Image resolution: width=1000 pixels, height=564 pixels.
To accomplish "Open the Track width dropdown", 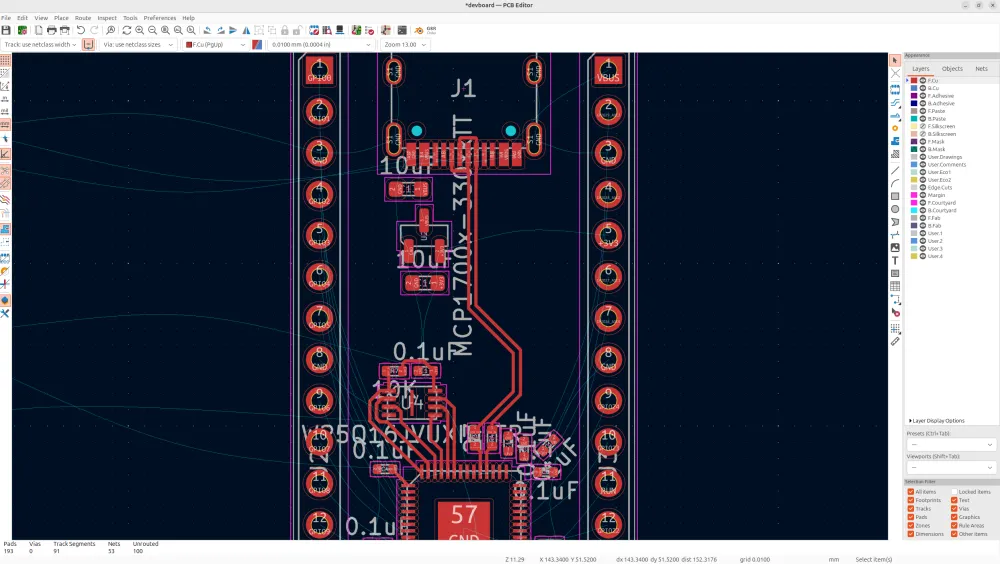I will [x=40, y=45].
